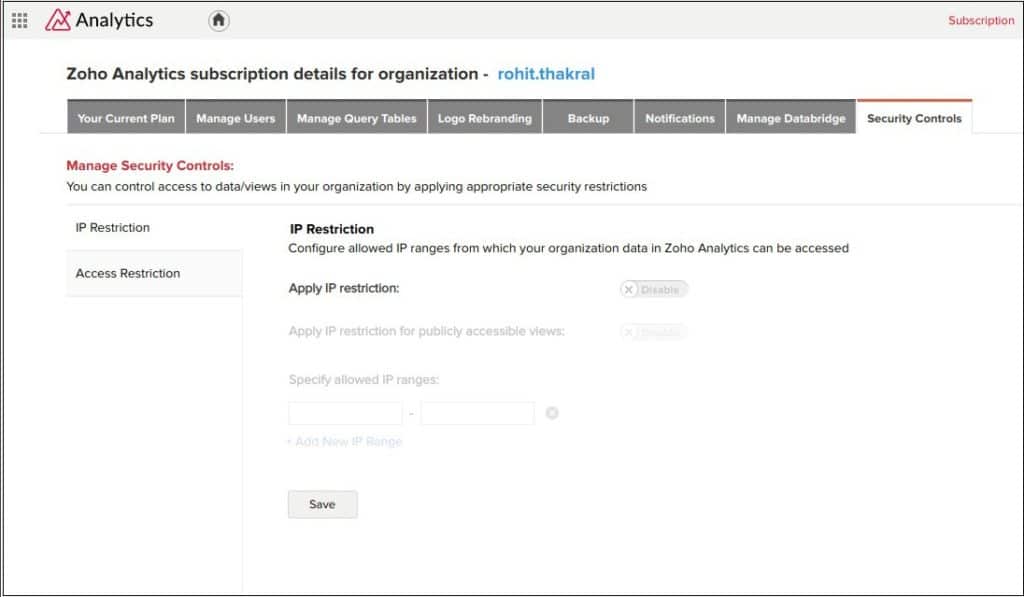Open the Manage Query Tables tab
Viewport: 1024px width, 597px height.
pos(357,117)
